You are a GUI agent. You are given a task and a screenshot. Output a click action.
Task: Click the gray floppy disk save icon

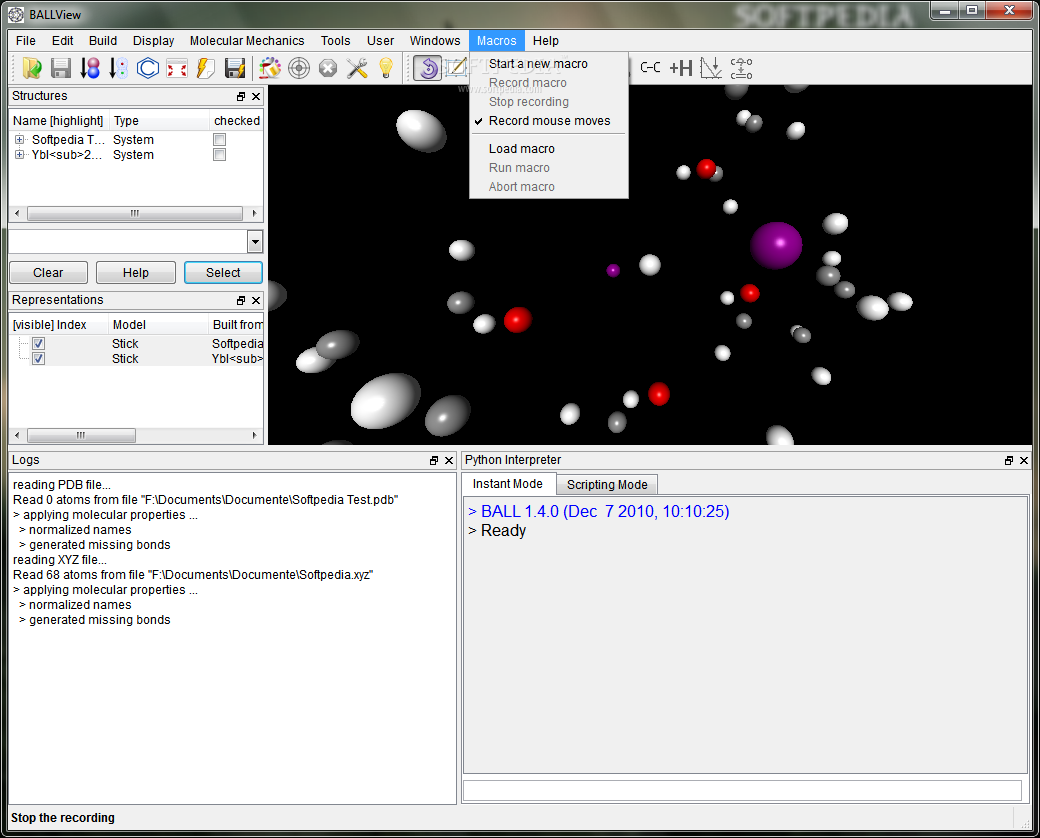click(61, 68)
